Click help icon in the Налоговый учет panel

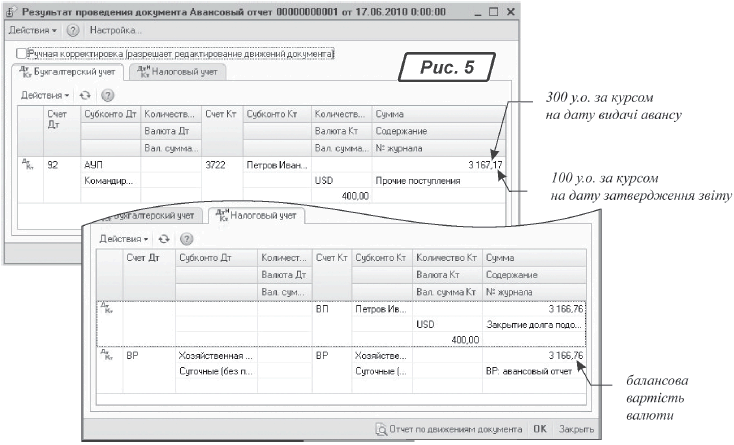186,239
